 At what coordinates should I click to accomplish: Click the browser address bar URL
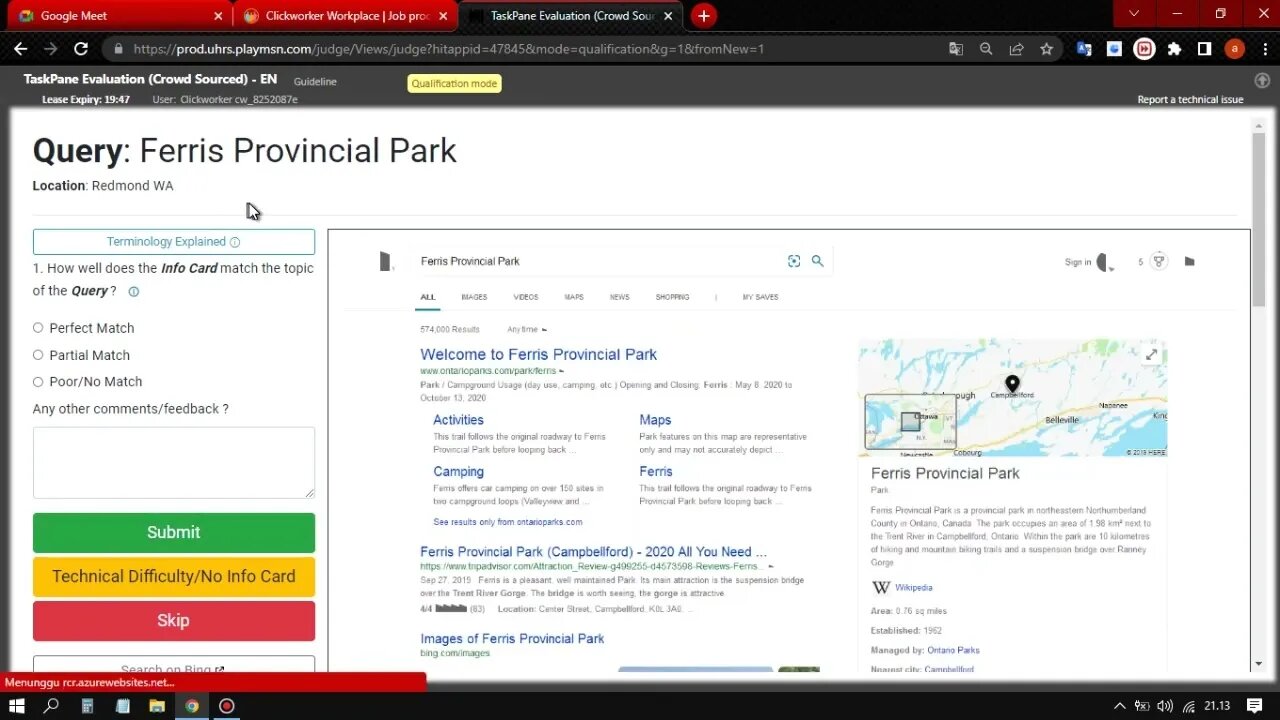click(448, 49)
